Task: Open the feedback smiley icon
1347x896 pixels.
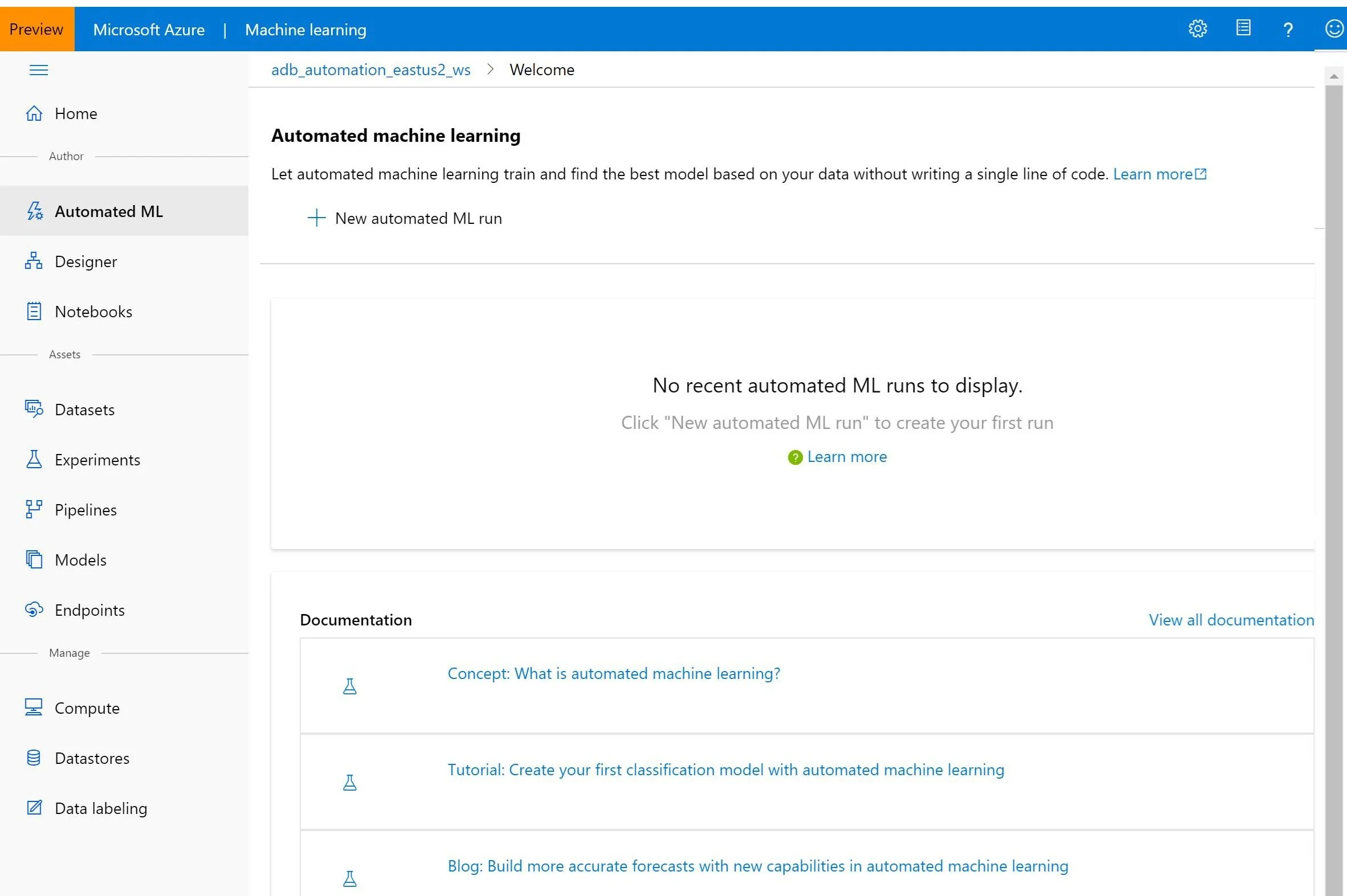Action: click(1333, 28)
